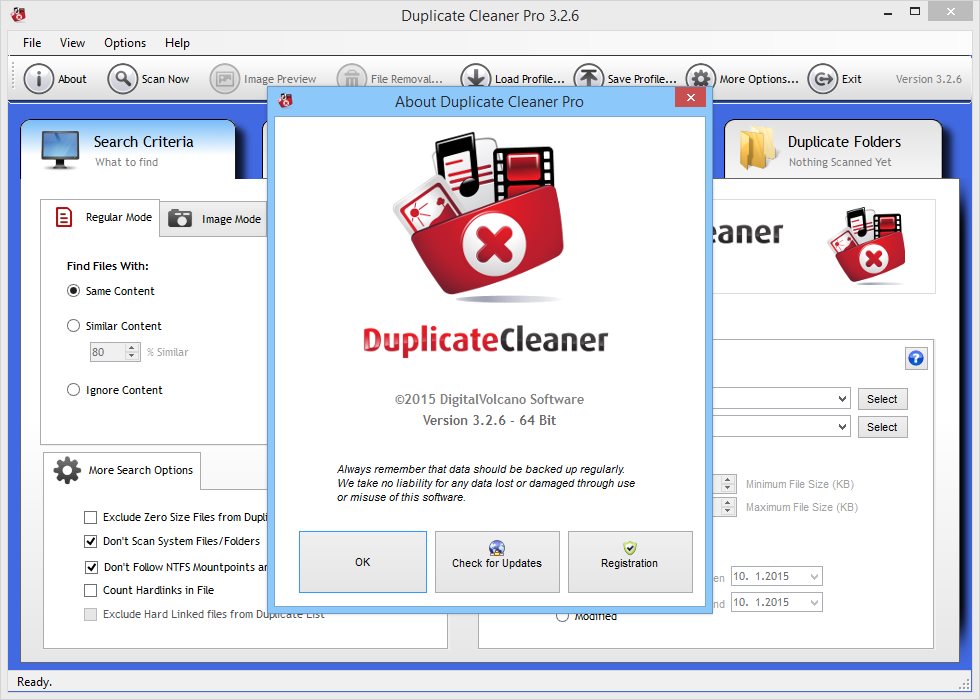Click the camera icon for Image Mode

click(180, 218)
